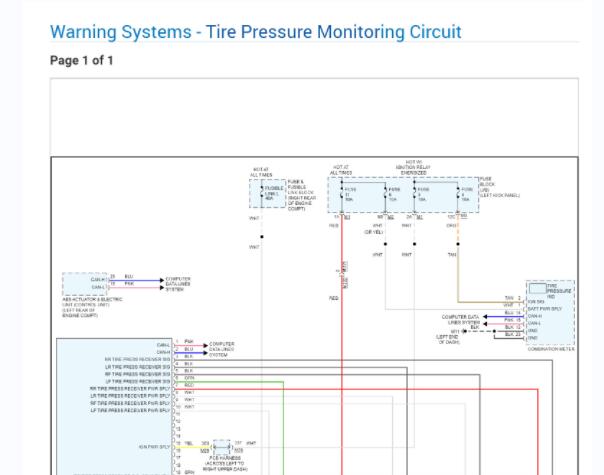Click the Warning Systems - Tire Pressure Monitoring Circuit heading

255,32
